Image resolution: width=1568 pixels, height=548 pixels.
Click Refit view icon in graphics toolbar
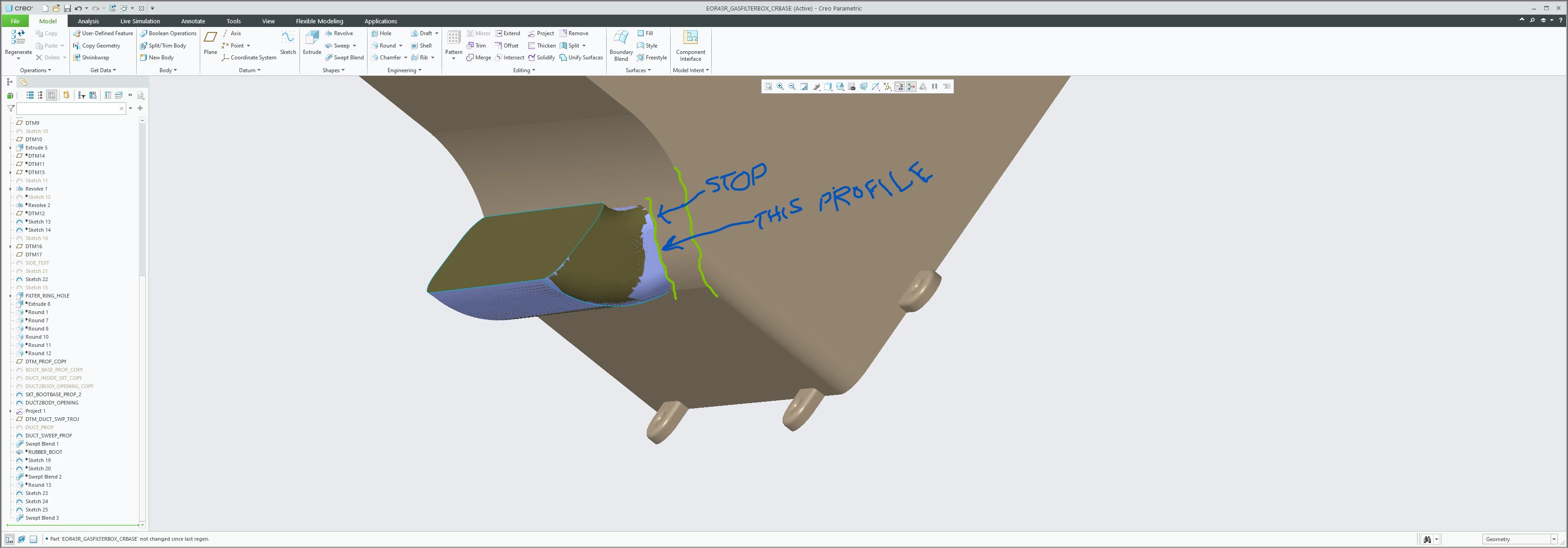[768, 86]
